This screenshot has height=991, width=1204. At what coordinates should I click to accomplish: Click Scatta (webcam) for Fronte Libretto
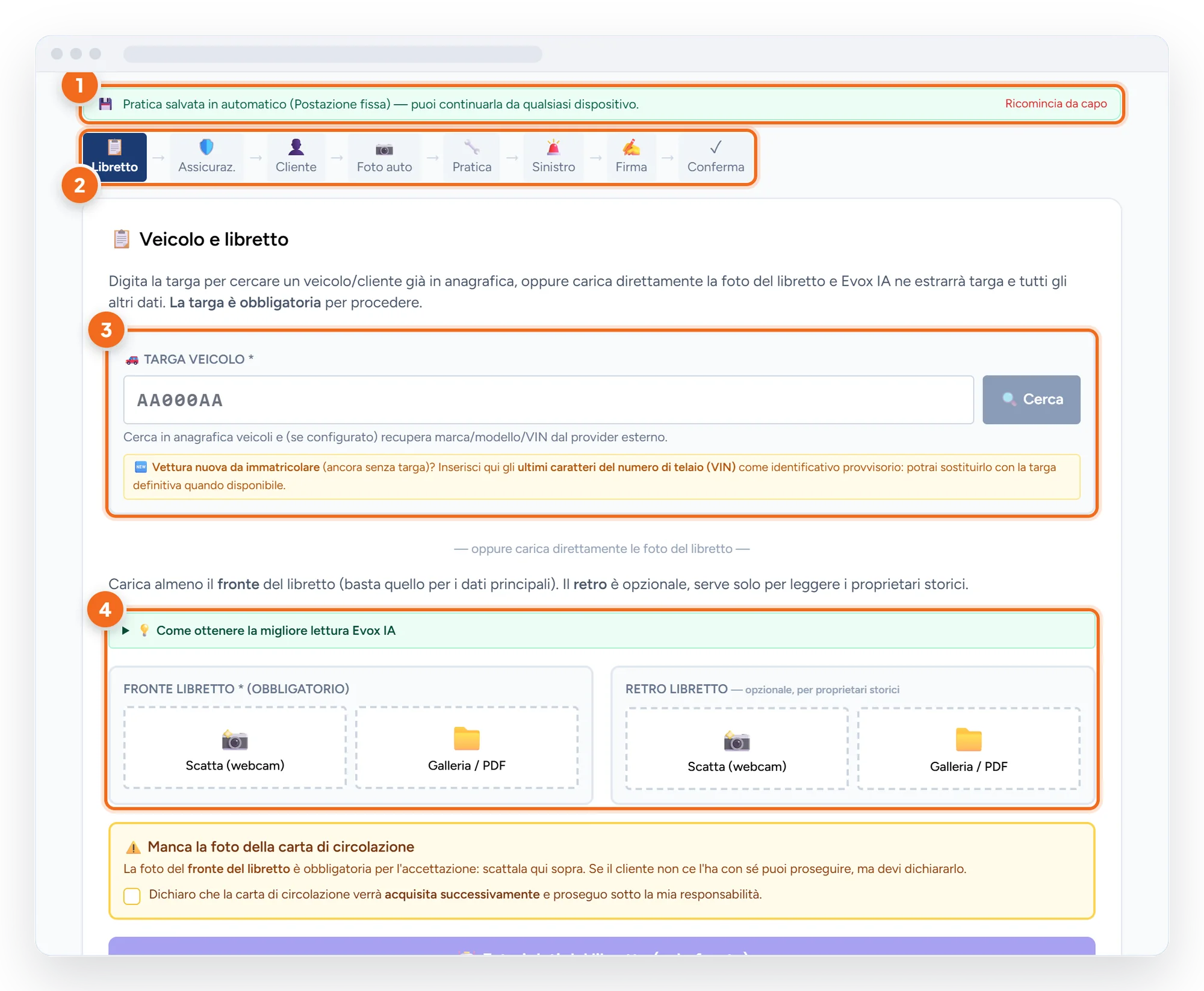click(x=235, y=747)
